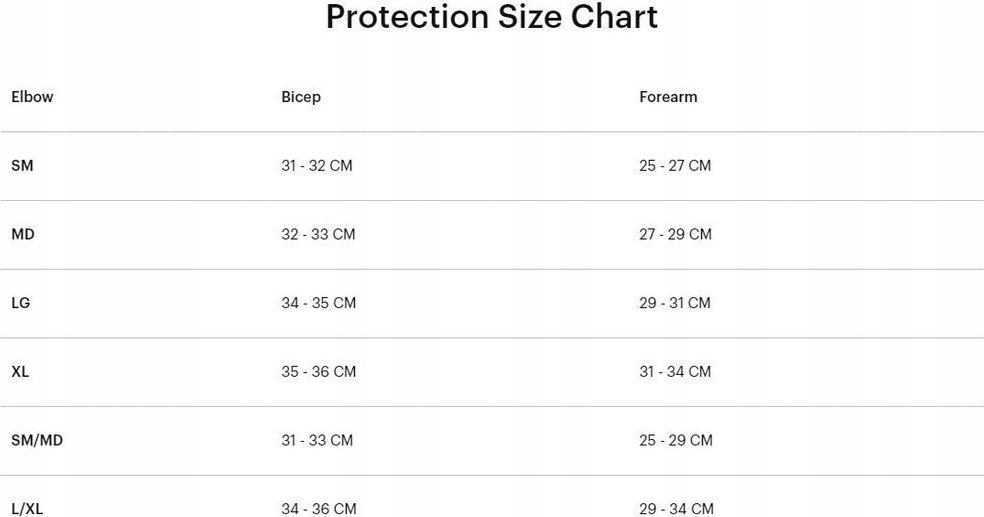Click the SM size row label
The width and height of the screenshot is (984, 517).
click(22, 166)
